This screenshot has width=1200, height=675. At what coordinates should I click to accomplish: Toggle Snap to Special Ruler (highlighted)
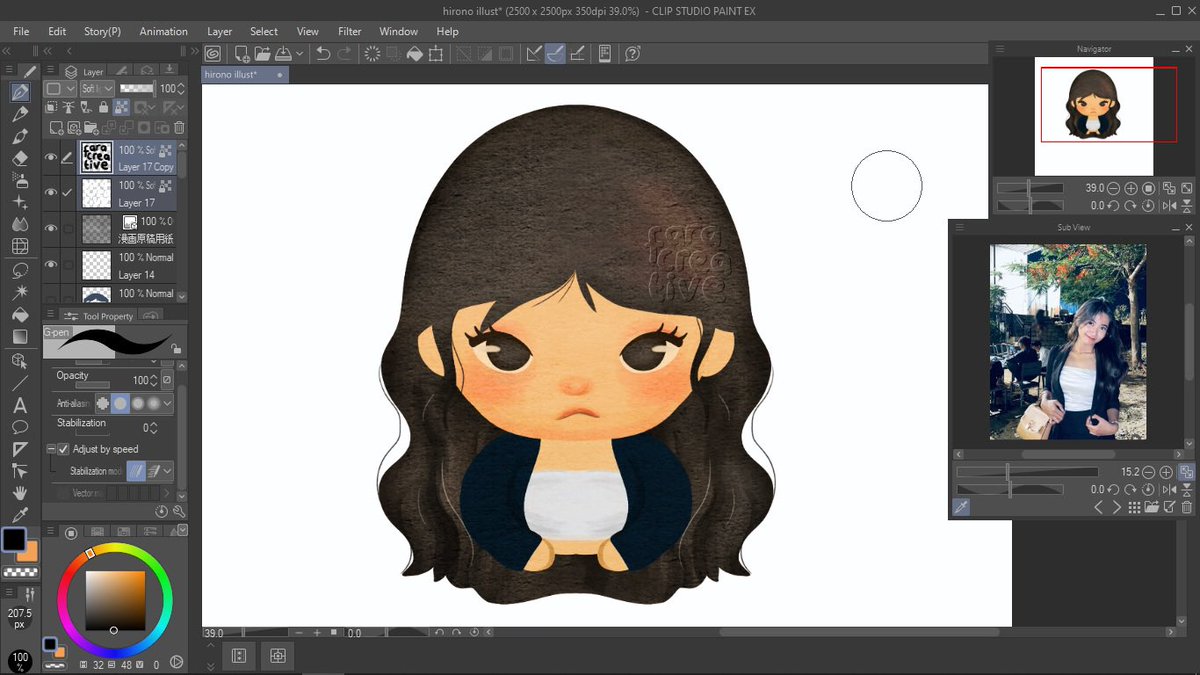(x=555, y=54)
